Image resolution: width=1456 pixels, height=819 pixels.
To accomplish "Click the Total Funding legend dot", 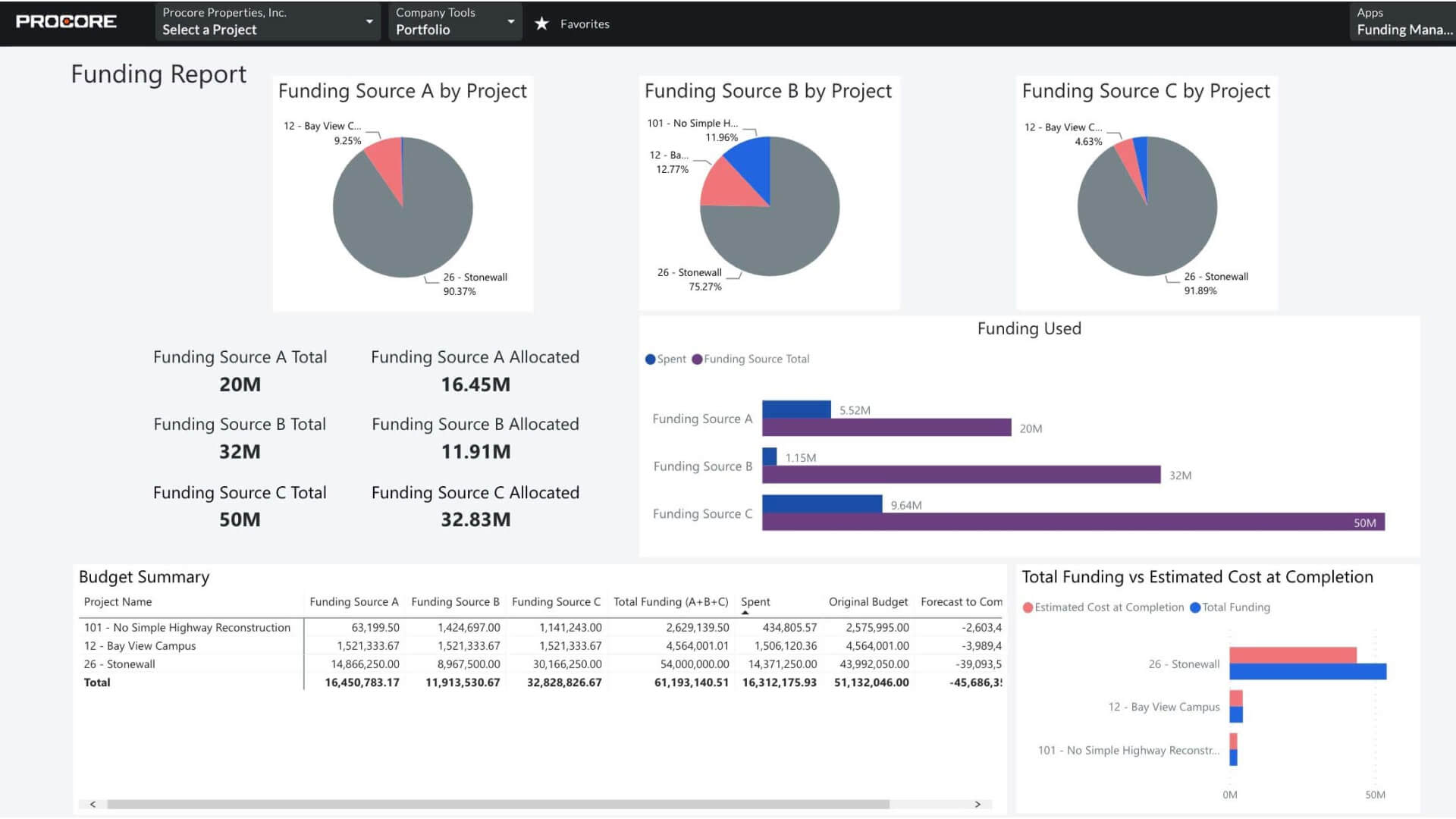I will click(x=1195, y=607).
